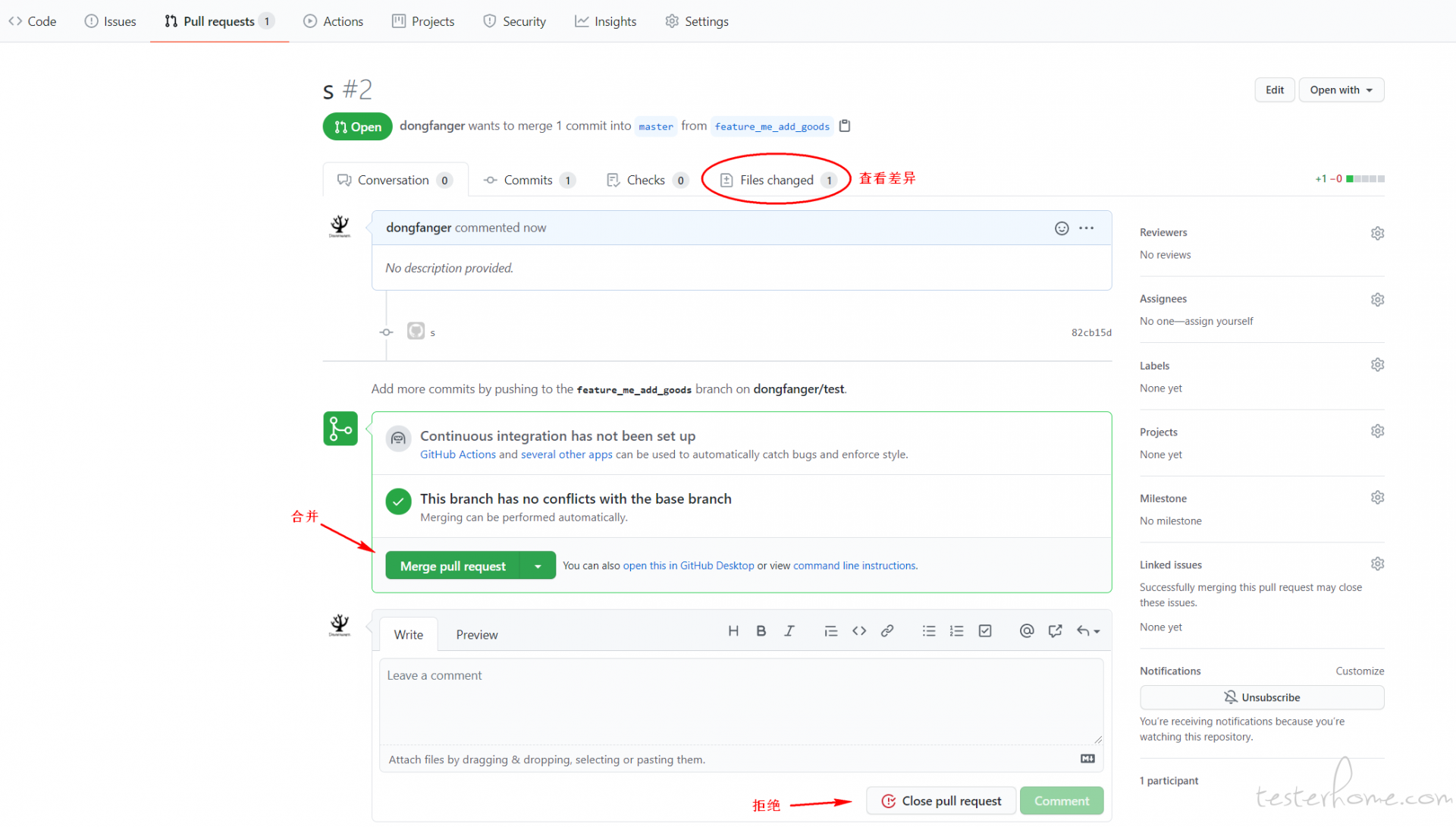Click commit author avatar next to 's'
This screenshot has width=1456, height=827.
(416, 331)
